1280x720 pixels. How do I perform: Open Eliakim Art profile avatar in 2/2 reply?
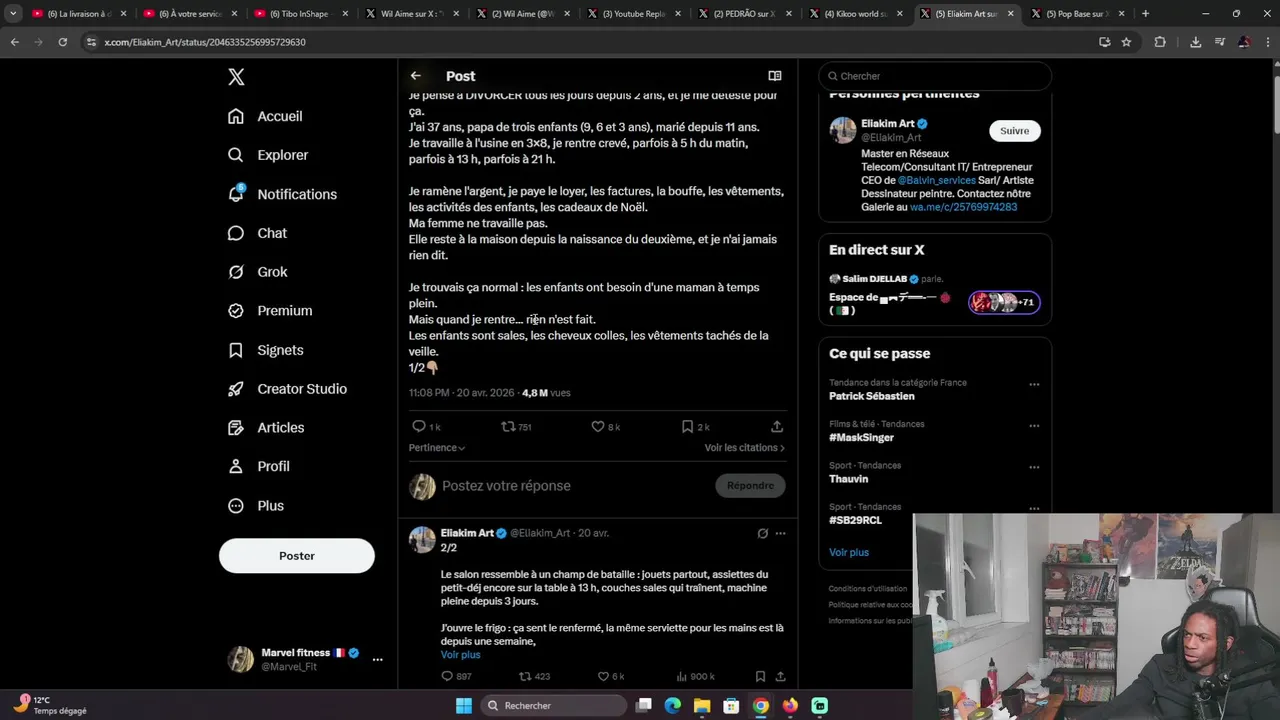(422, 540)
